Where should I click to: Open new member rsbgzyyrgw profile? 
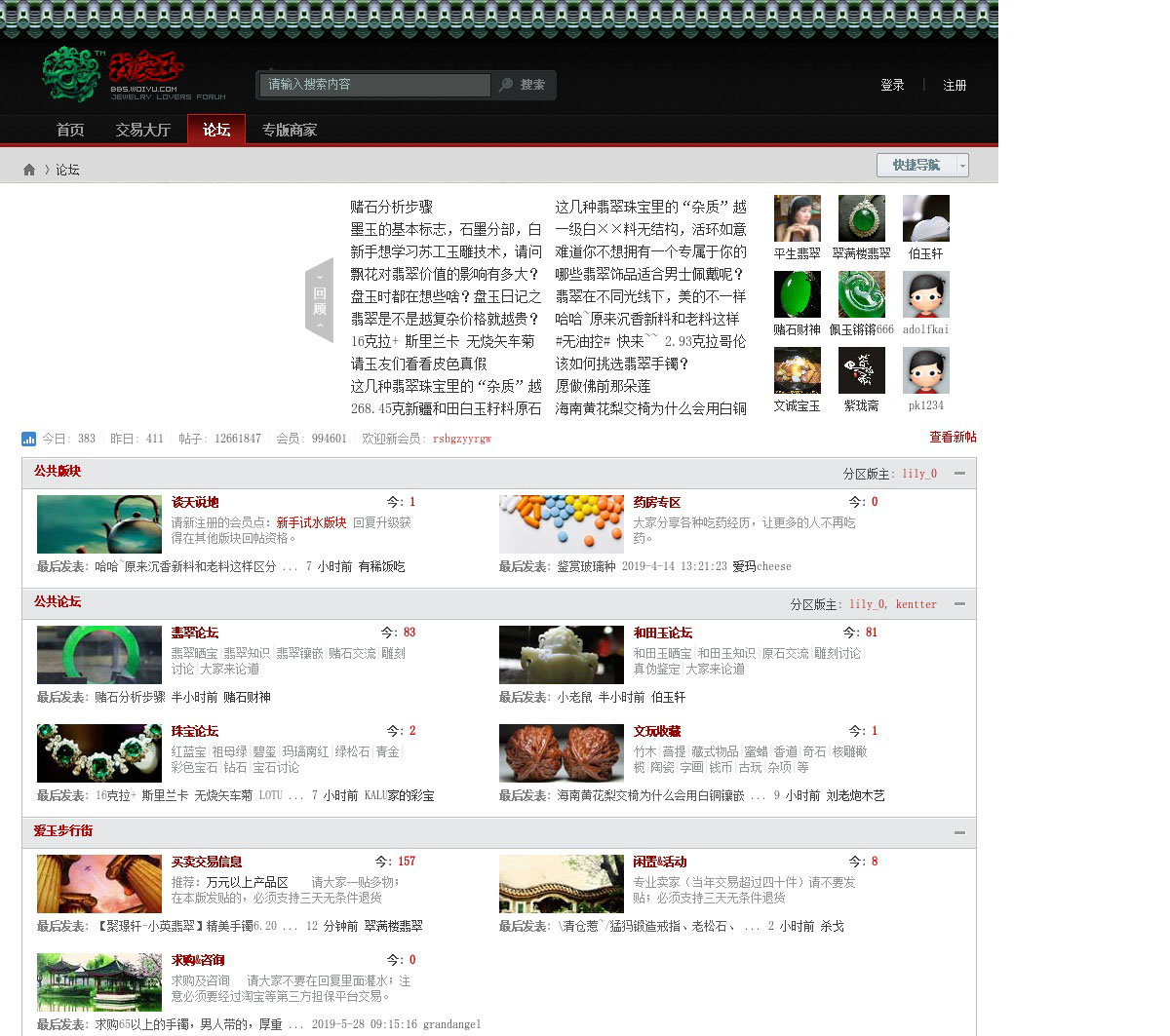tap(462, 439)
